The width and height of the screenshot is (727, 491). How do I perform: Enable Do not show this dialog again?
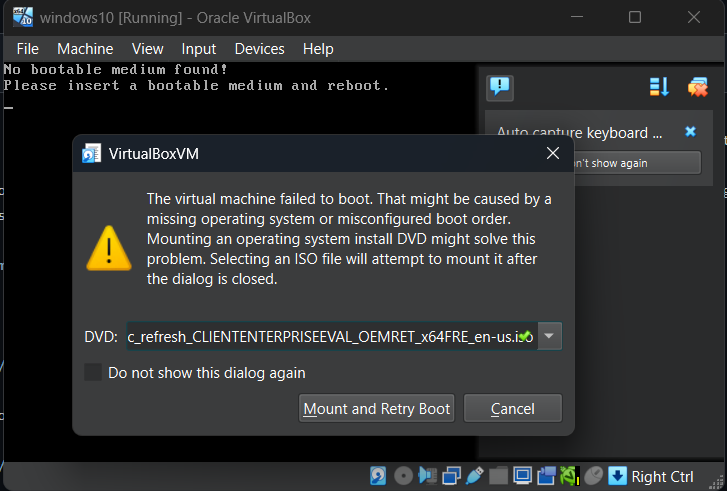pyautogui.click(x=93, y=372)
